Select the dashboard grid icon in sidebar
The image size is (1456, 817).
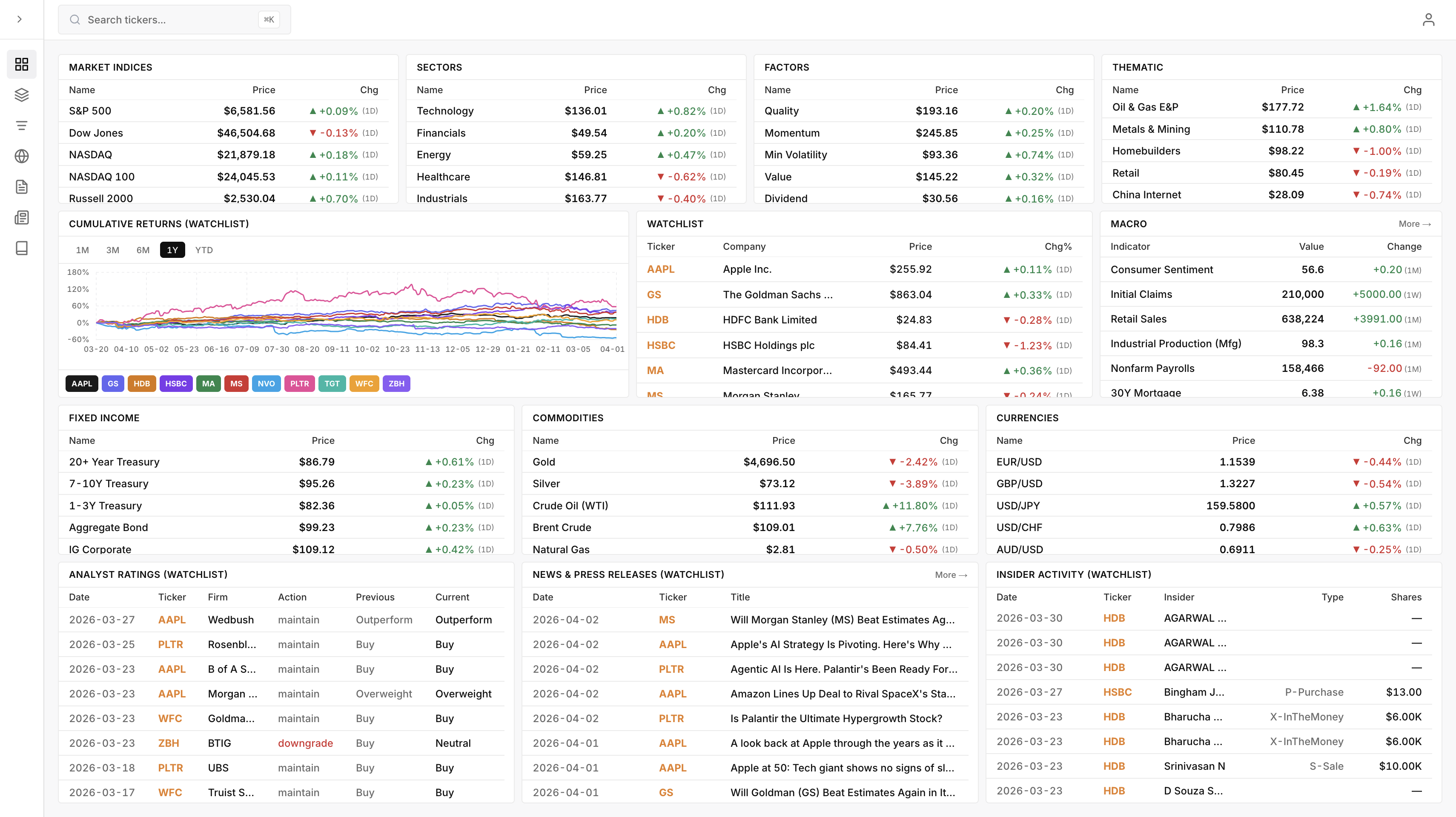21,64
